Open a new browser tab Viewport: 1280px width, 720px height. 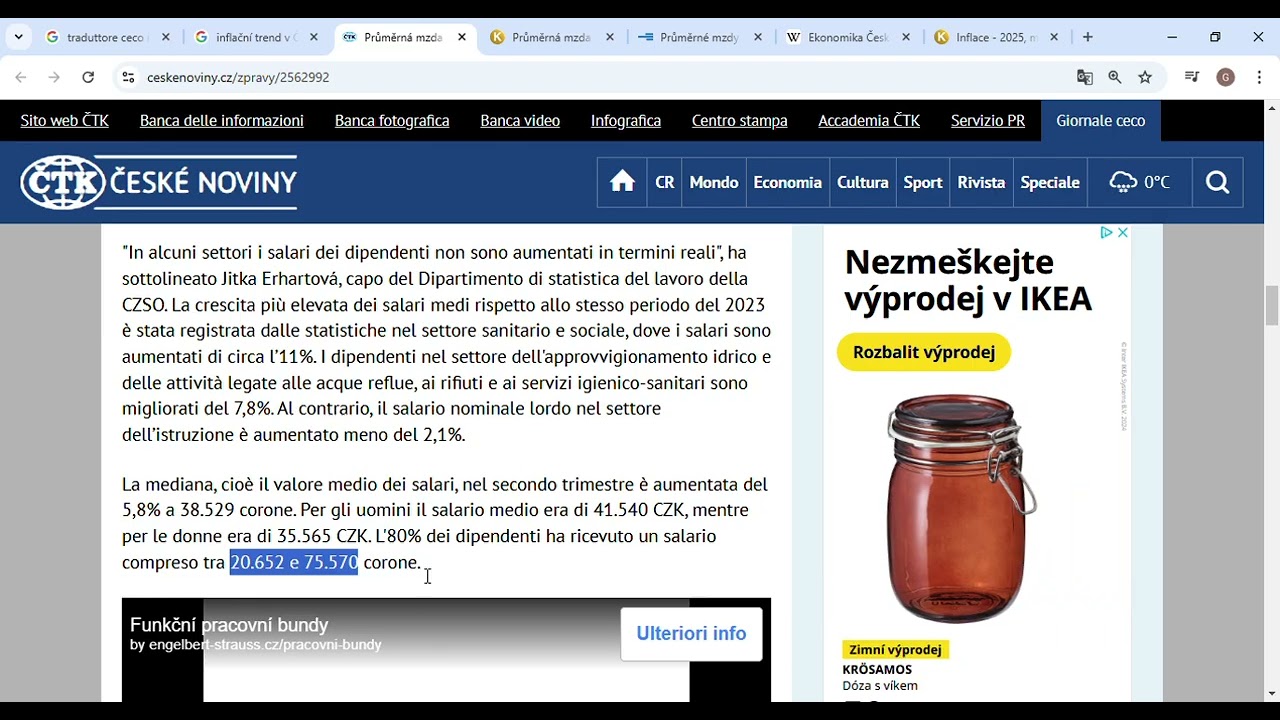click(1088, 37)
